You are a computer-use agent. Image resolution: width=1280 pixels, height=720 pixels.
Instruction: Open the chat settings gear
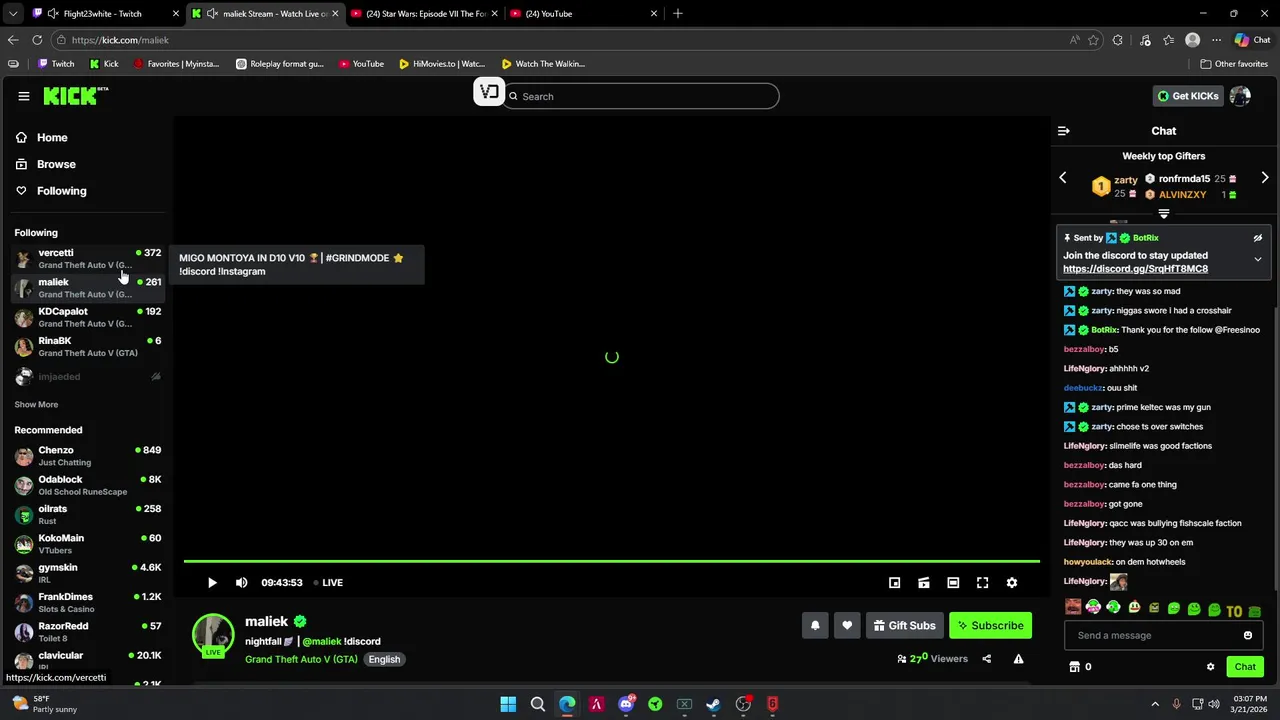(1210, 667)
